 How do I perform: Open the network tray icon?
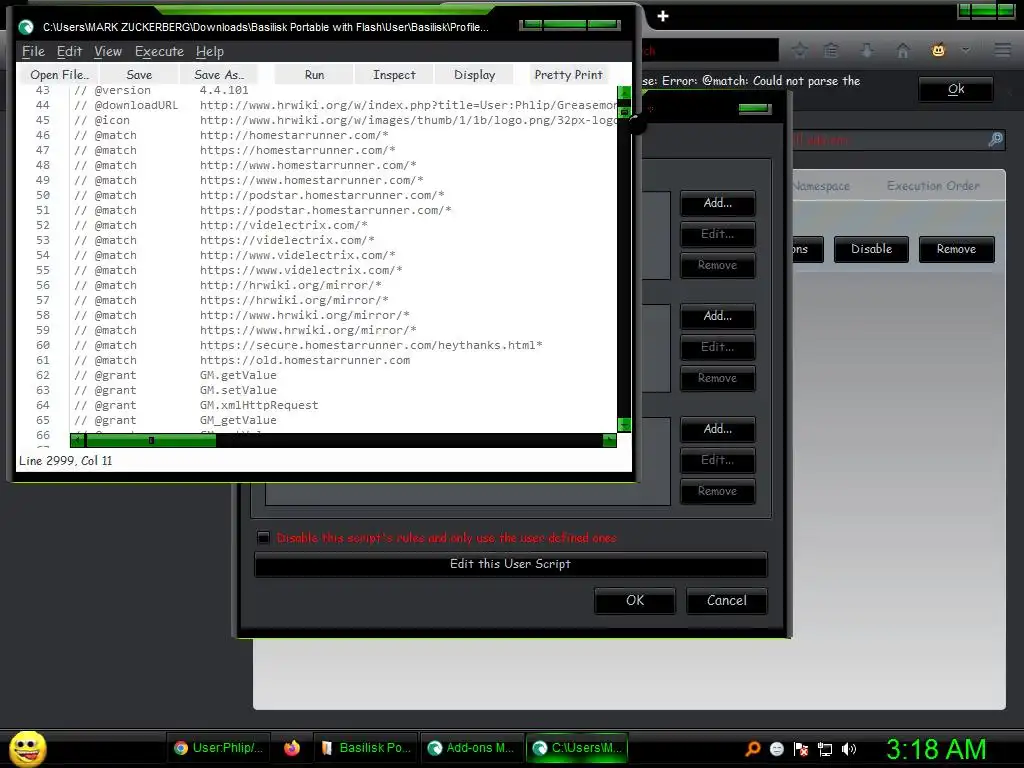pyautogui.click(x=825, y=748)
